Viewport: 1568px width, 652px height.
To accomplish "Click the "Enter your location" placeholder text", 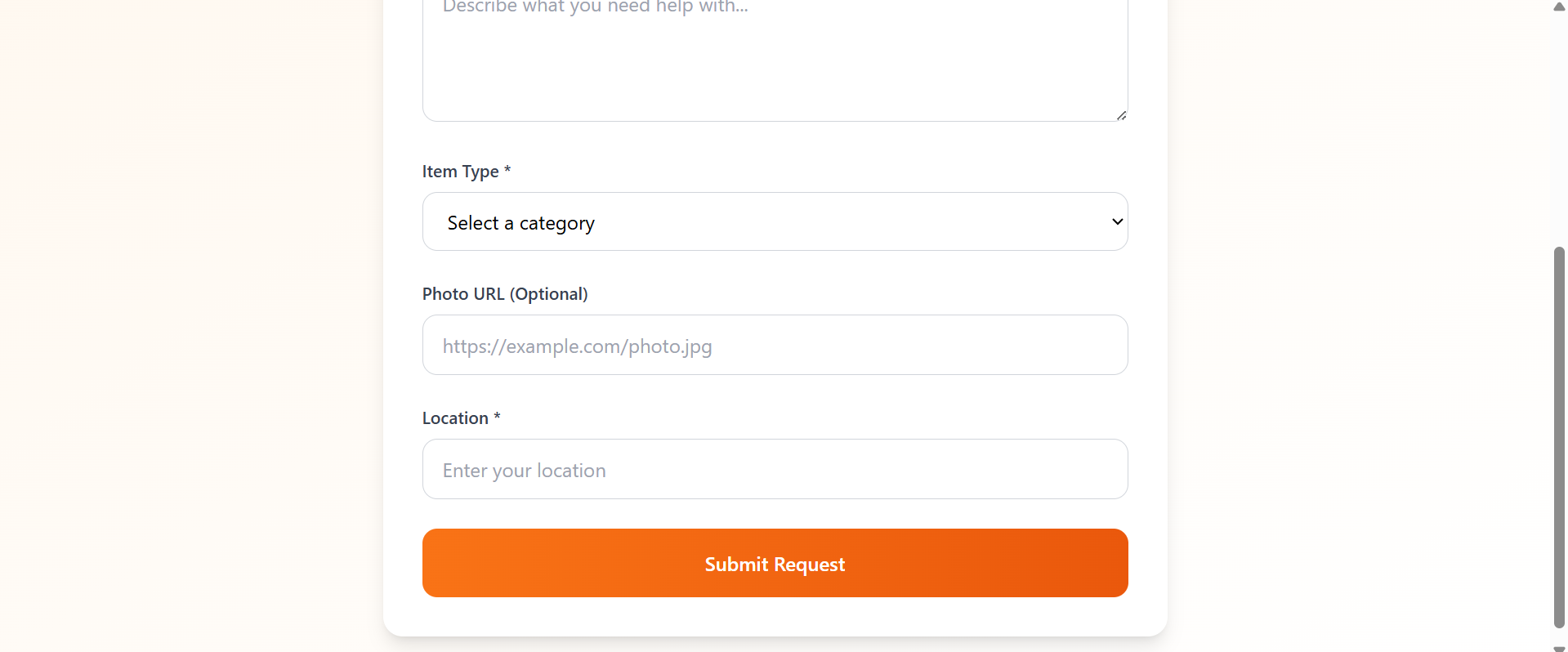I will click(524, 471).
